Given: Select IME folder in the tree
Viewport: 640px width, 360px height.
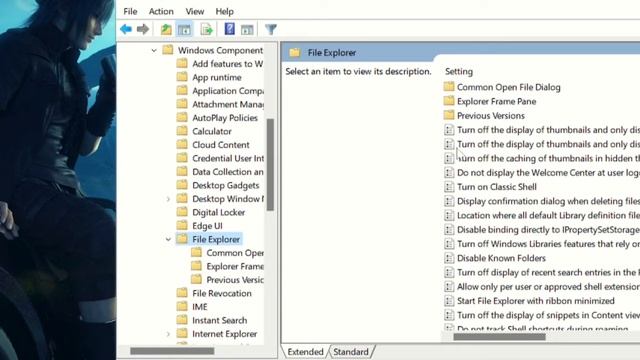Looking at the screenshot, I should point(192,307).
